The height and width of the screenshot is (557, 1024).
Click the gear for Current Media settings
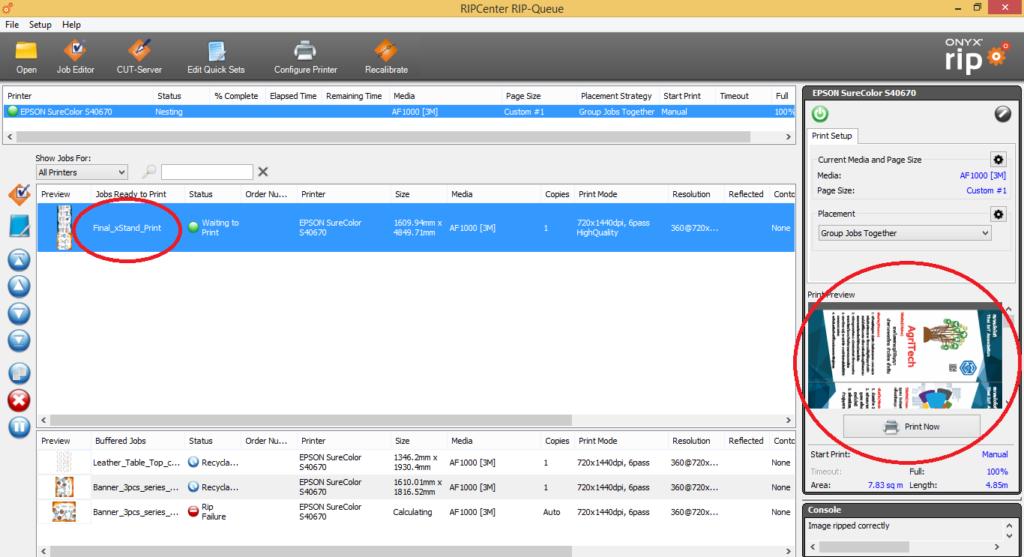tap(997, 159)
